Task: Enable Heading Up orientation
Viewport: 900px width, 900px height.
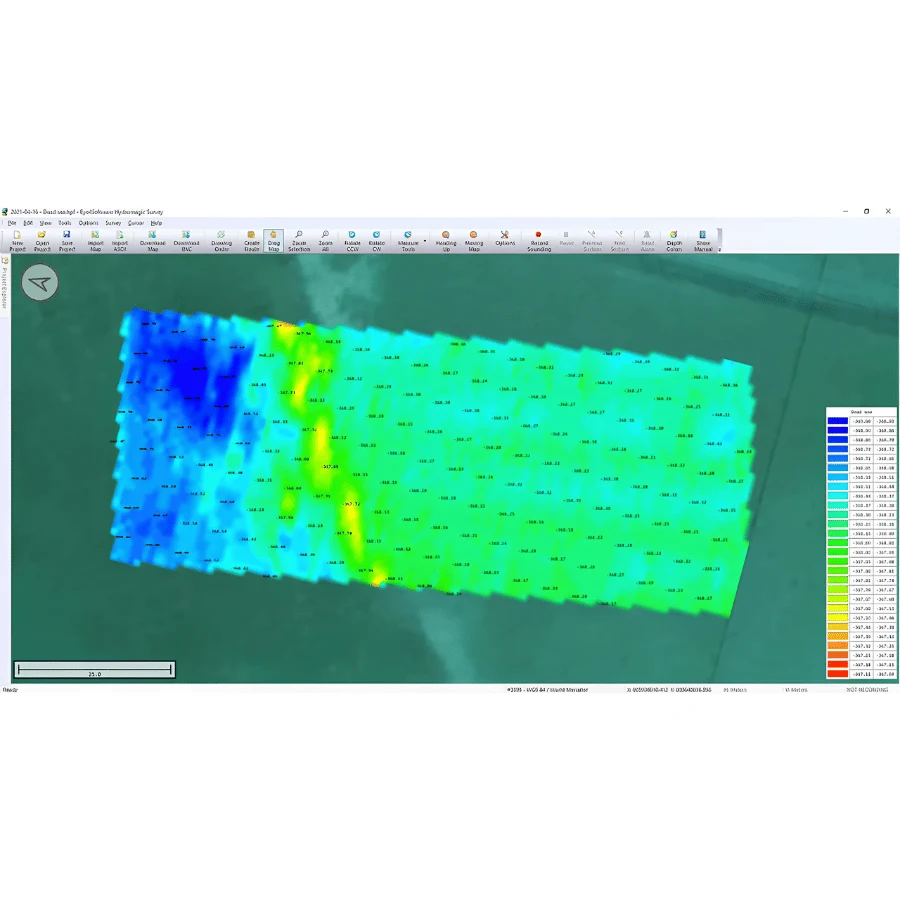Action: pyautogui.click(x=446, y=241)
